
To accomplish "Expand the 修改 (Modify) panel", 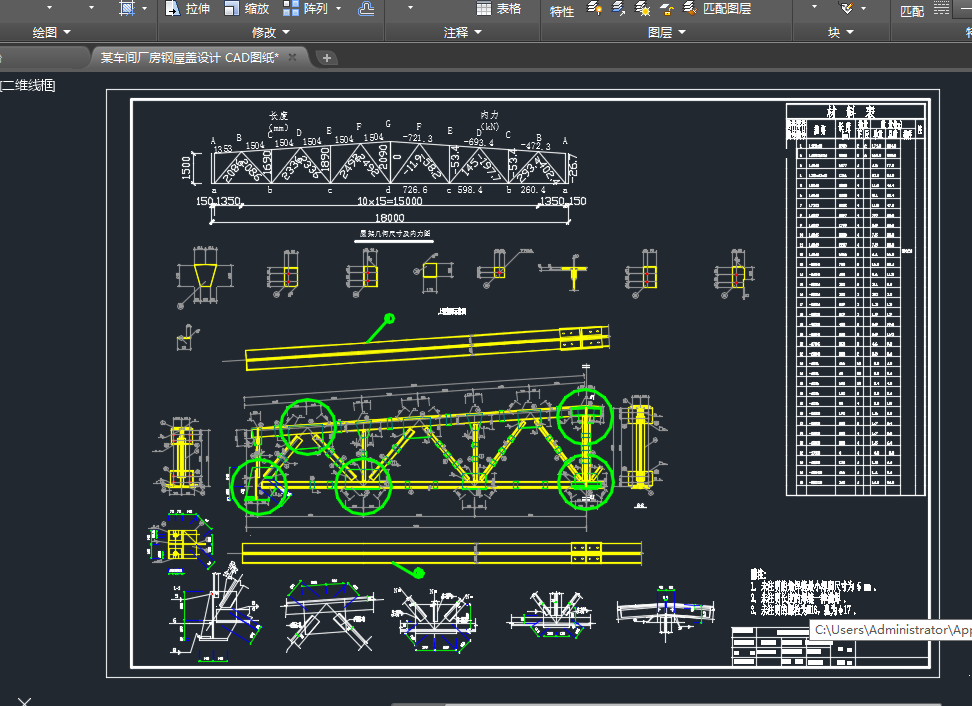I will tap(271, 32).
